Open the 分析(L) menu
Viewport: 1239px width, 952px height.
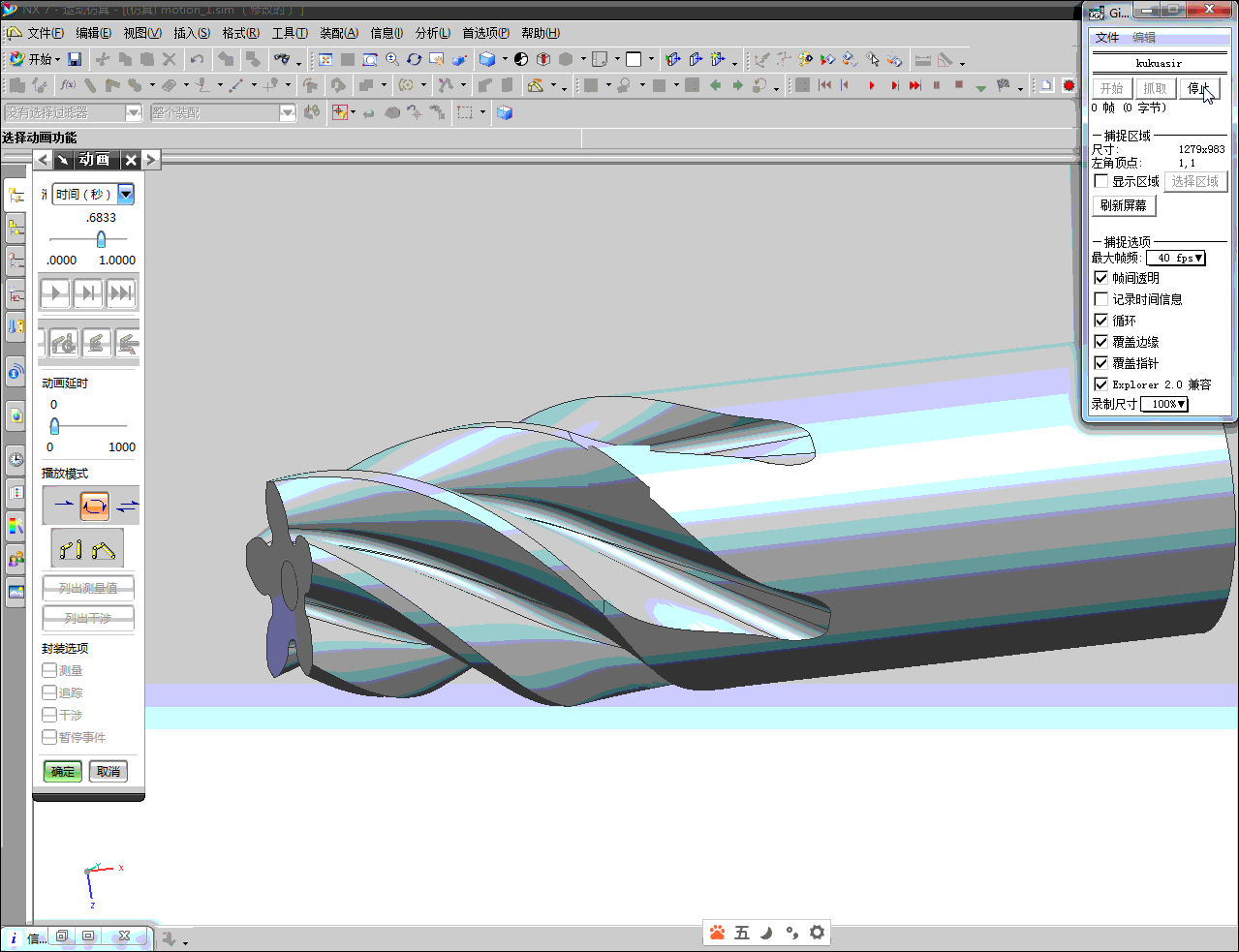click(x=433, y=33)
